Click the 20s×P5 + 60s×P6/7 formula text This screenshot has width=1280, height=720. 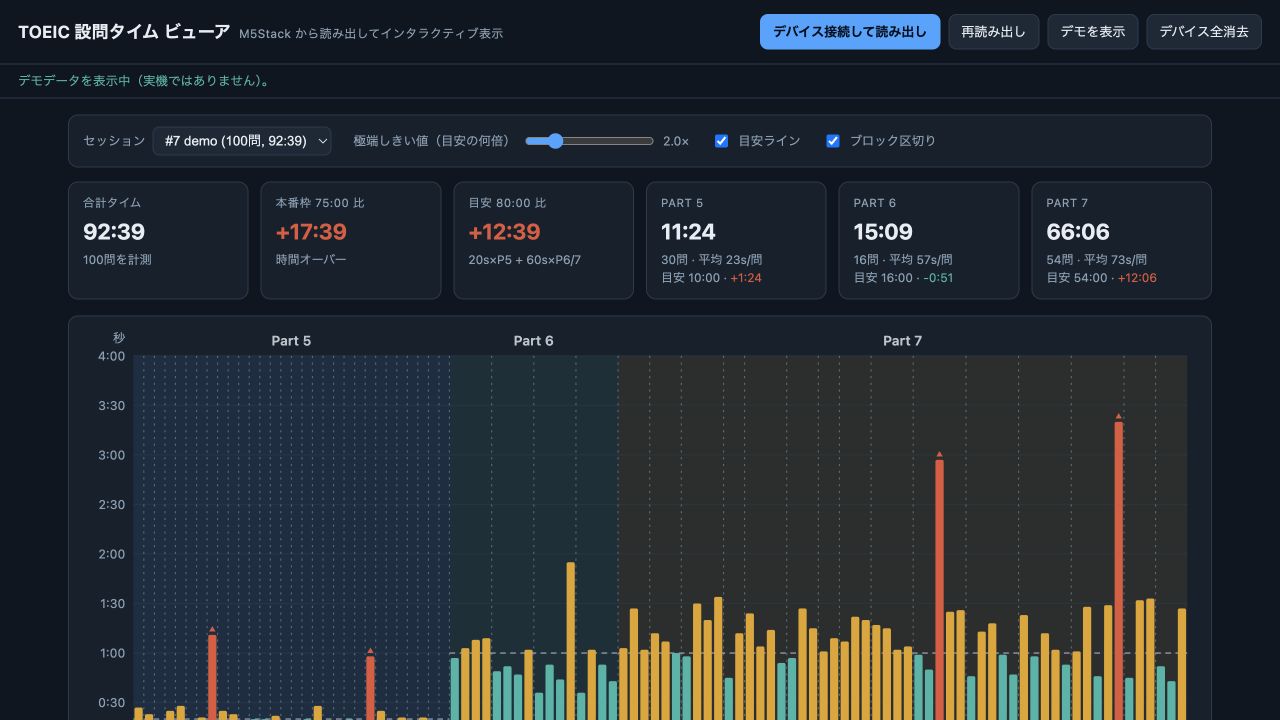[x=525, y=259]
